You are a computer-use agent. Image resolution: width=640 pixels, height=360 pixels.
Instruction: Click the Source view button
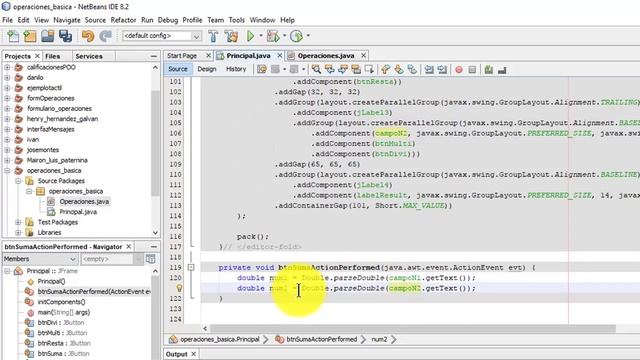click(178, 69)
